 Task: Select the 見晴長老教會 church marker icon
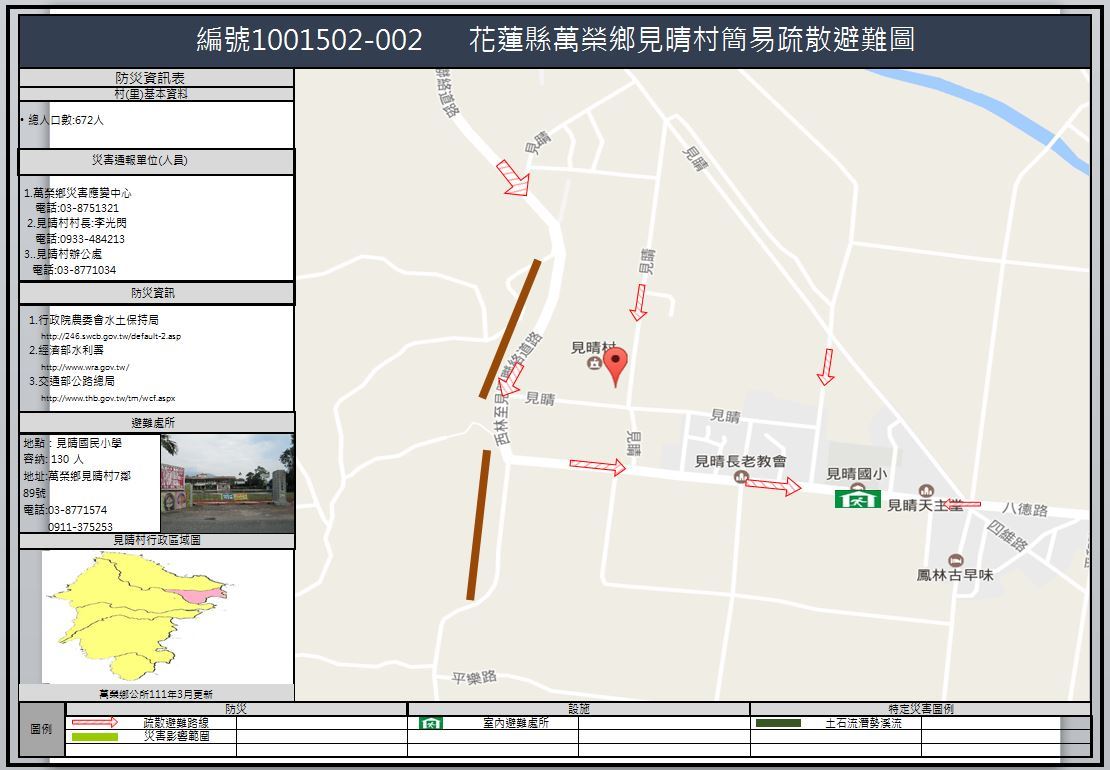click(740, 478)
